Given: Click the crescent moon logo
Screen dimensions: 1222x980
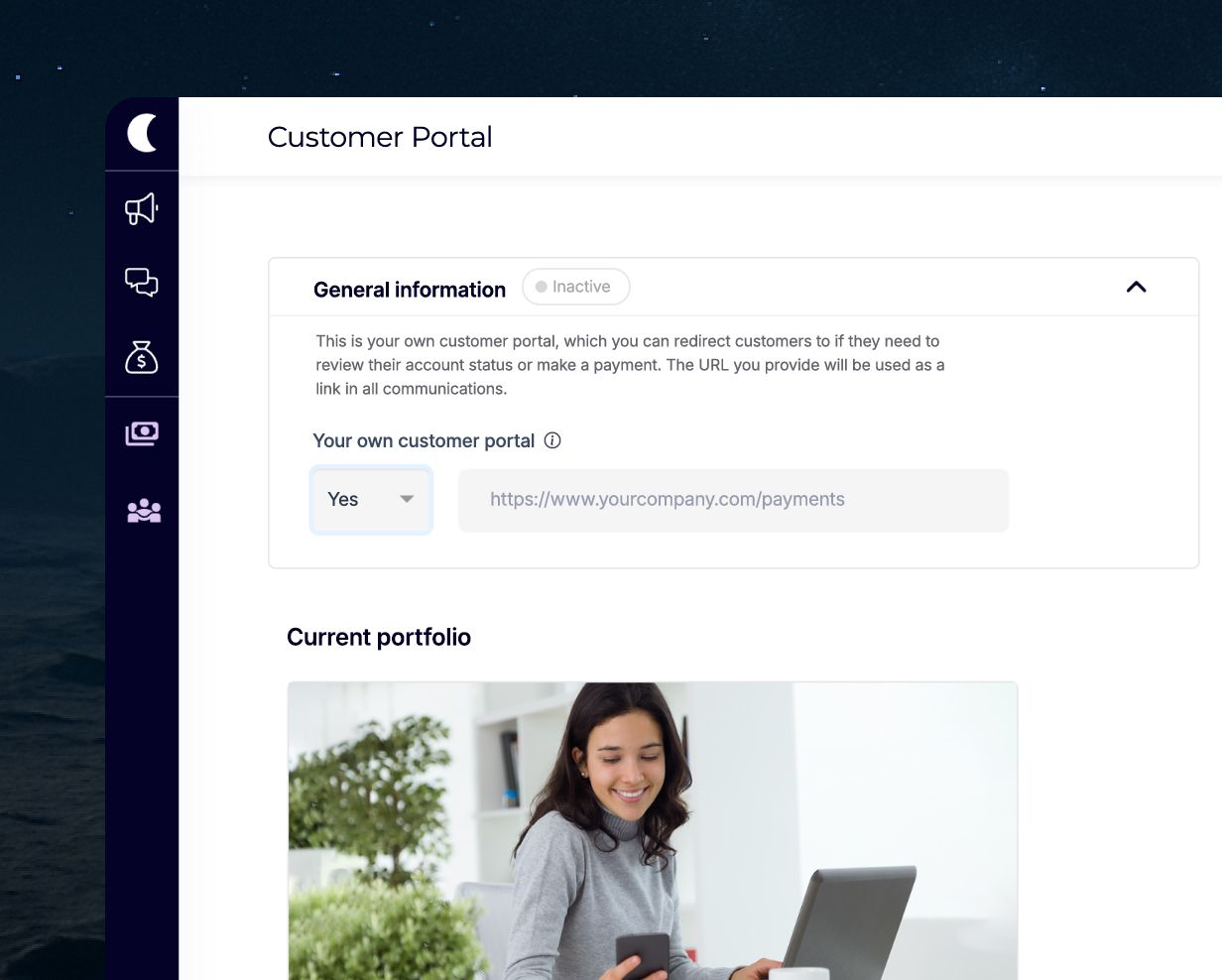Looking at the screenshot, I should pos(143,133).
